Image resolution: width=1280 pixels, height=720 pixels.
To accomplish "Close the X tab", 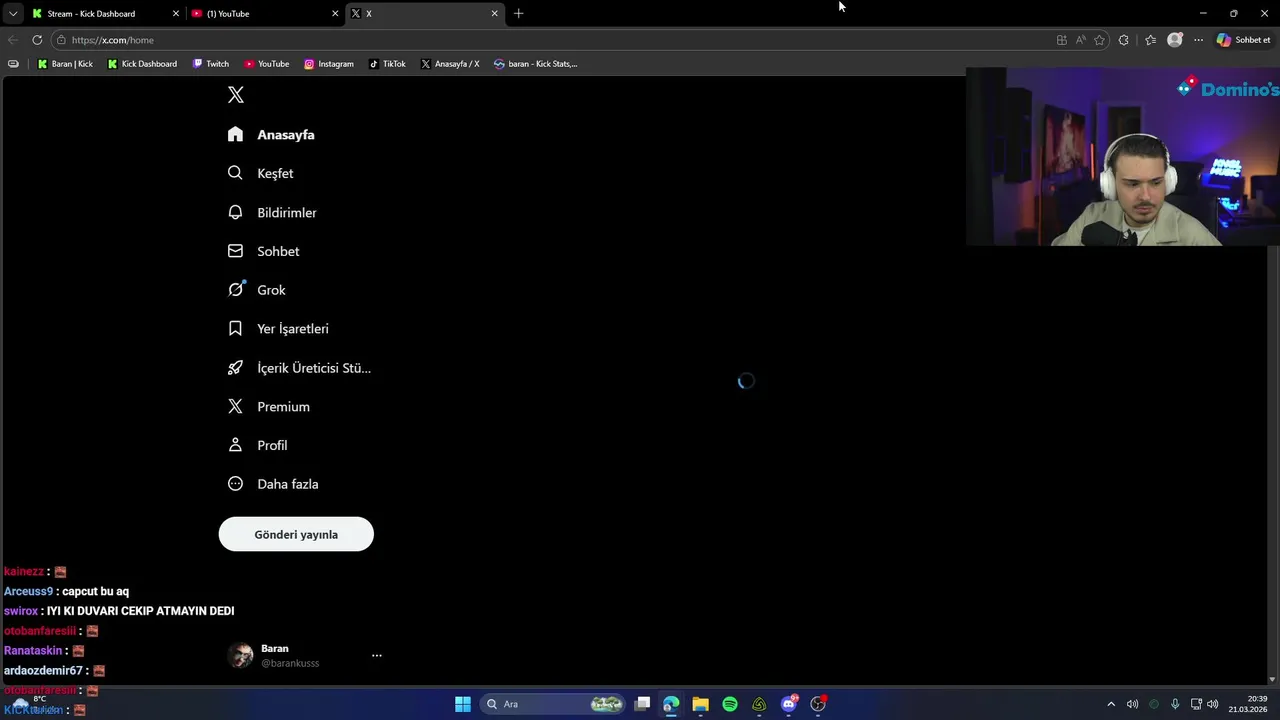I will pyautogui.click(x=494, y=14).
